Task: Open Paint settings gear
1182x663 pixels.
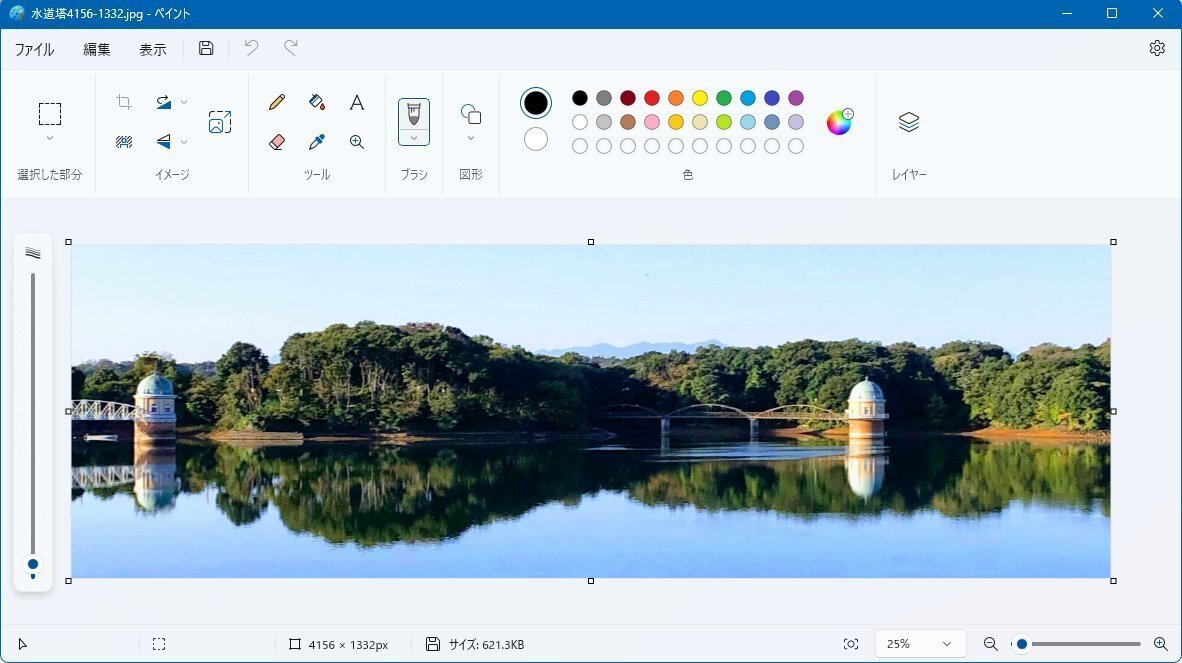Action: [x=1157, y=48]
